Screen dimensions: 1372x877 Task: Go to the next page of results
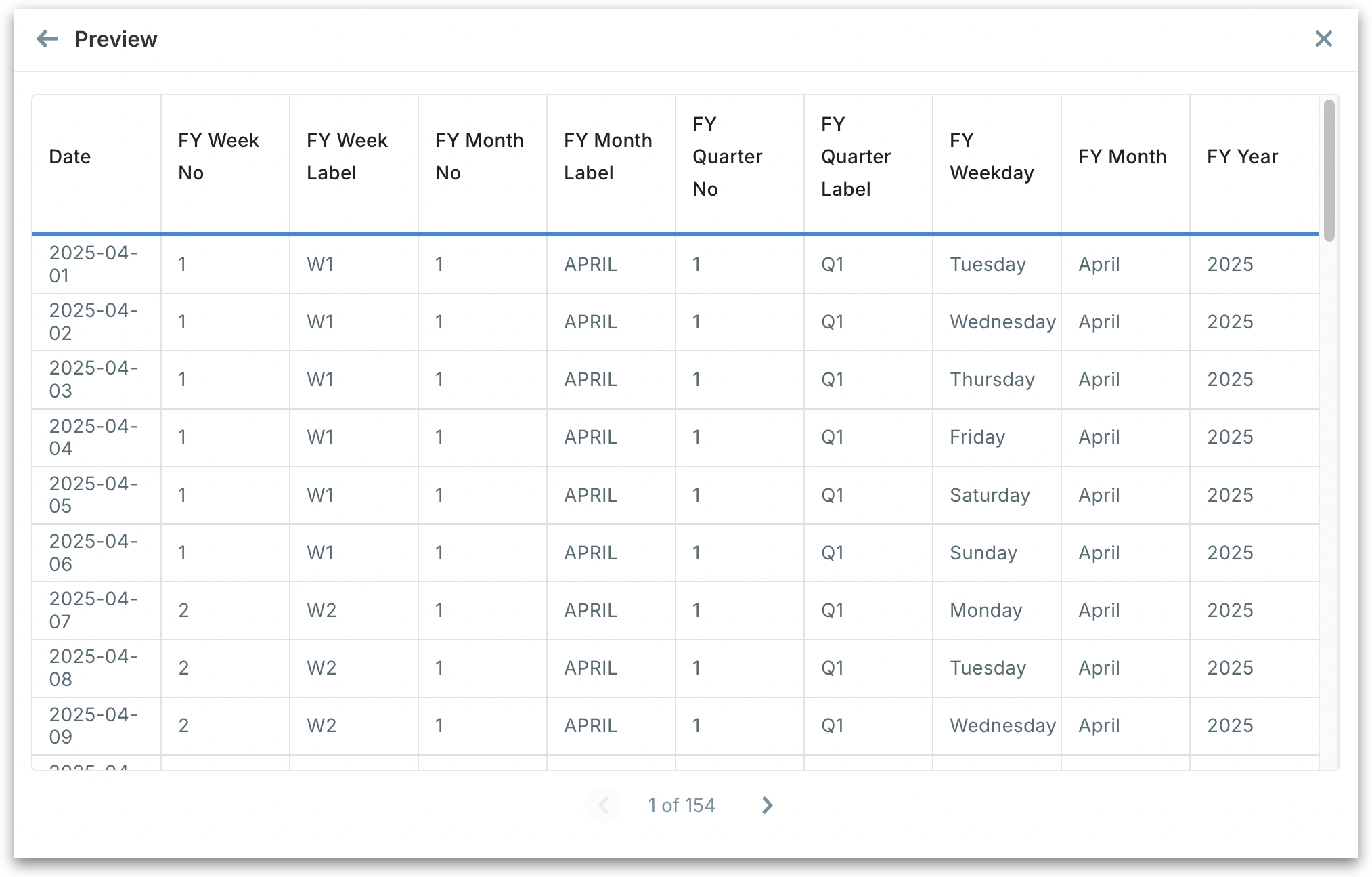766,805
